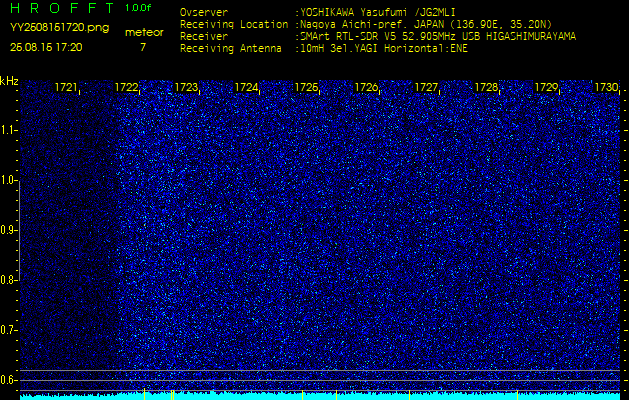Click the 0.7 frequency axis label
This screenshot has height=400, width=629.
[x=8, y=330]
